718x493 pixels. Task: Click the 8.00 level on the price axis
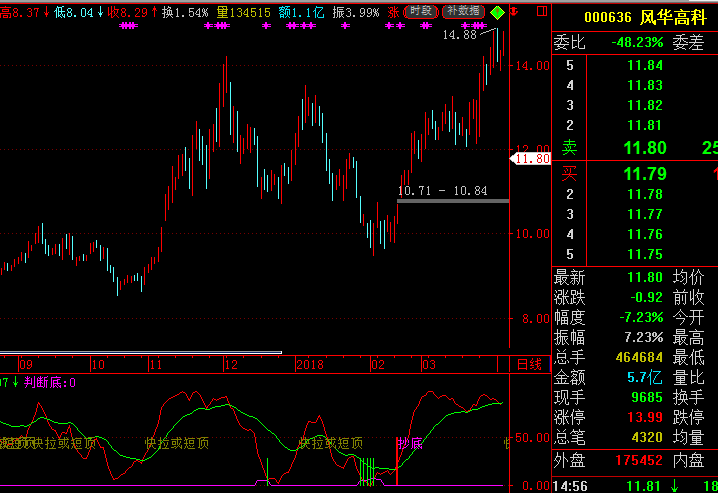coord(536,318)
